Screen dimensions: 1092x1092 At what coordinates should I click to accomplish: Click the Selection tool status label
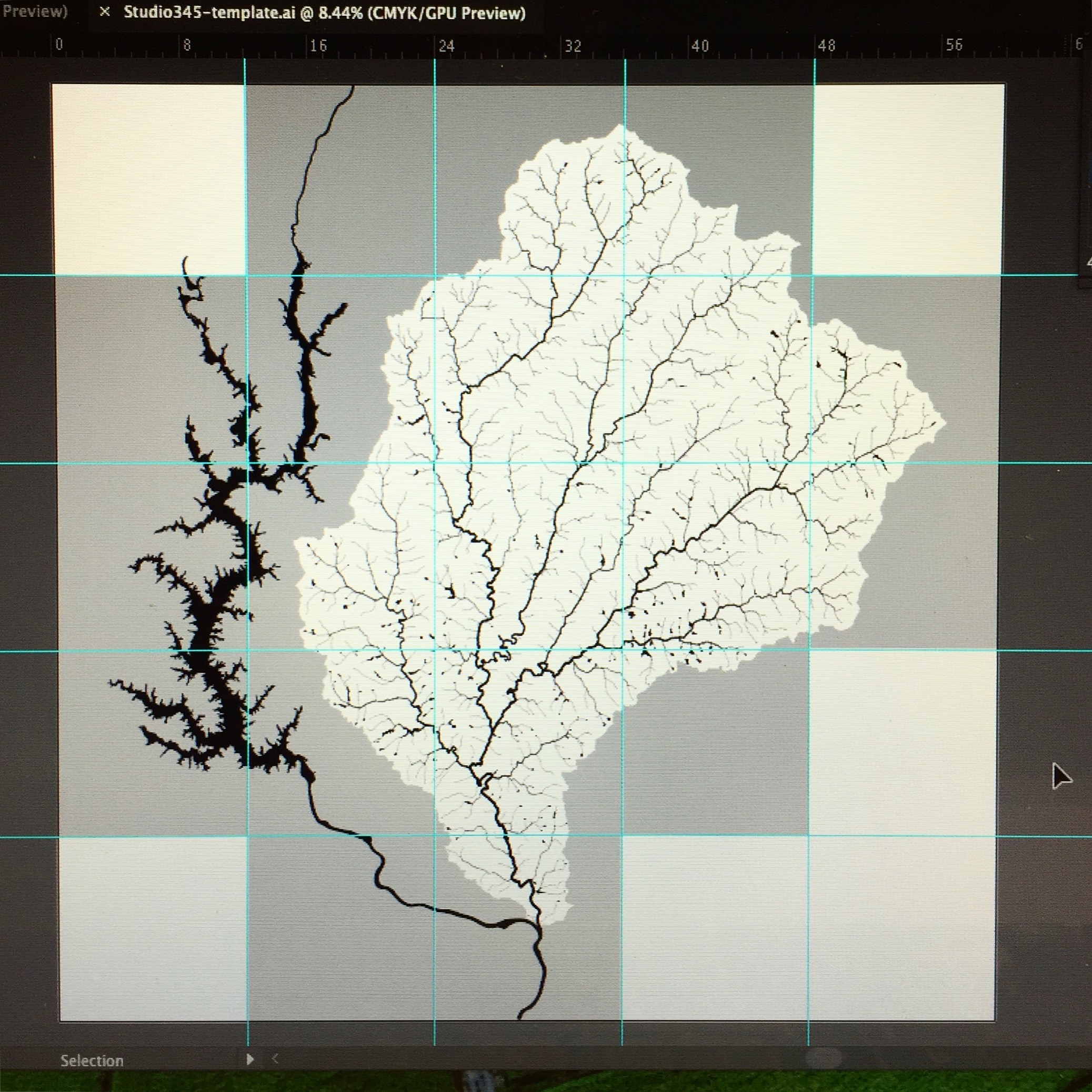pyautogui.click(x=92, y=1060)
